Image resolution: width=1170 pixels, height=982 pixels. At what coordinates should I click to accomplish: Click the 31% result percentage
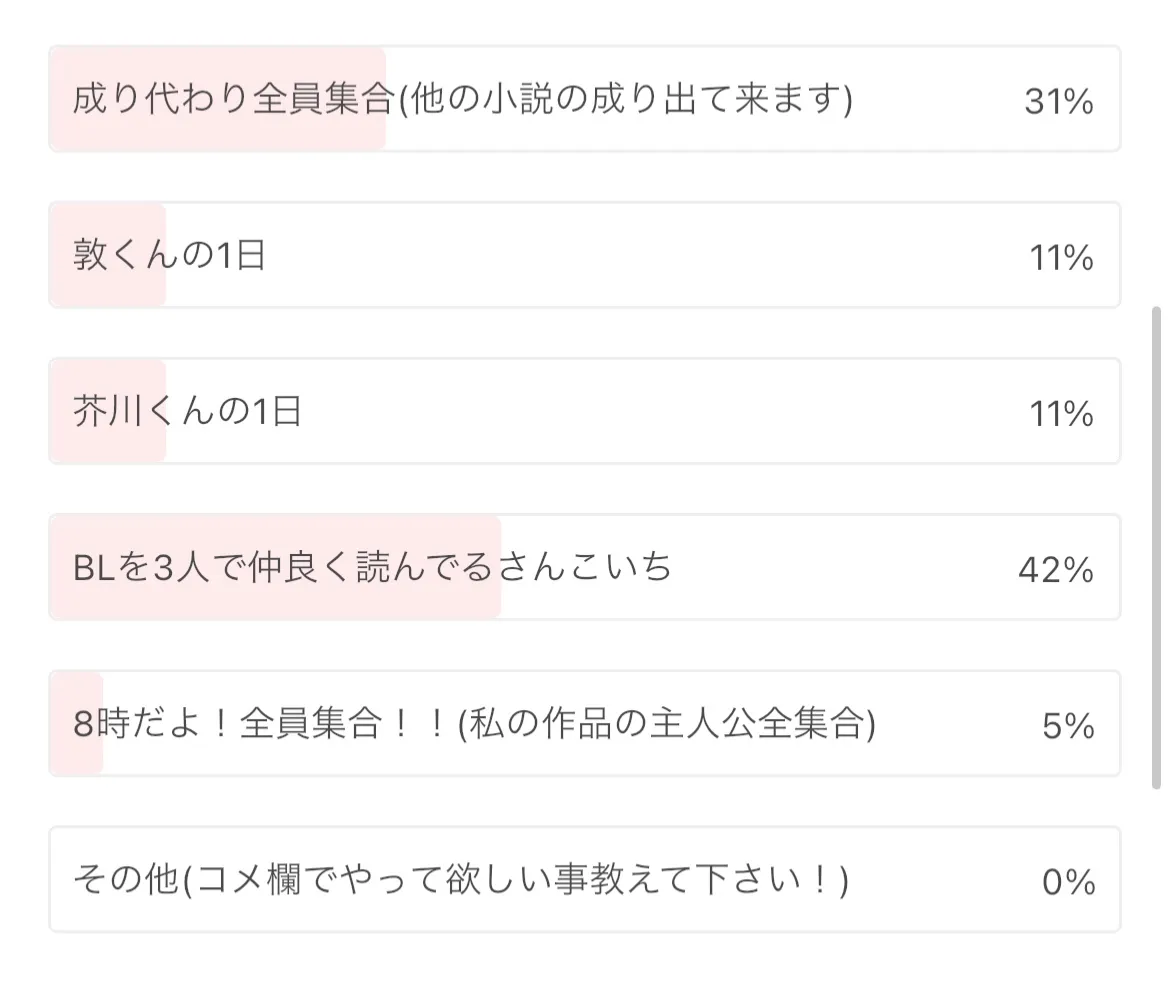[x=1059, y=101]
